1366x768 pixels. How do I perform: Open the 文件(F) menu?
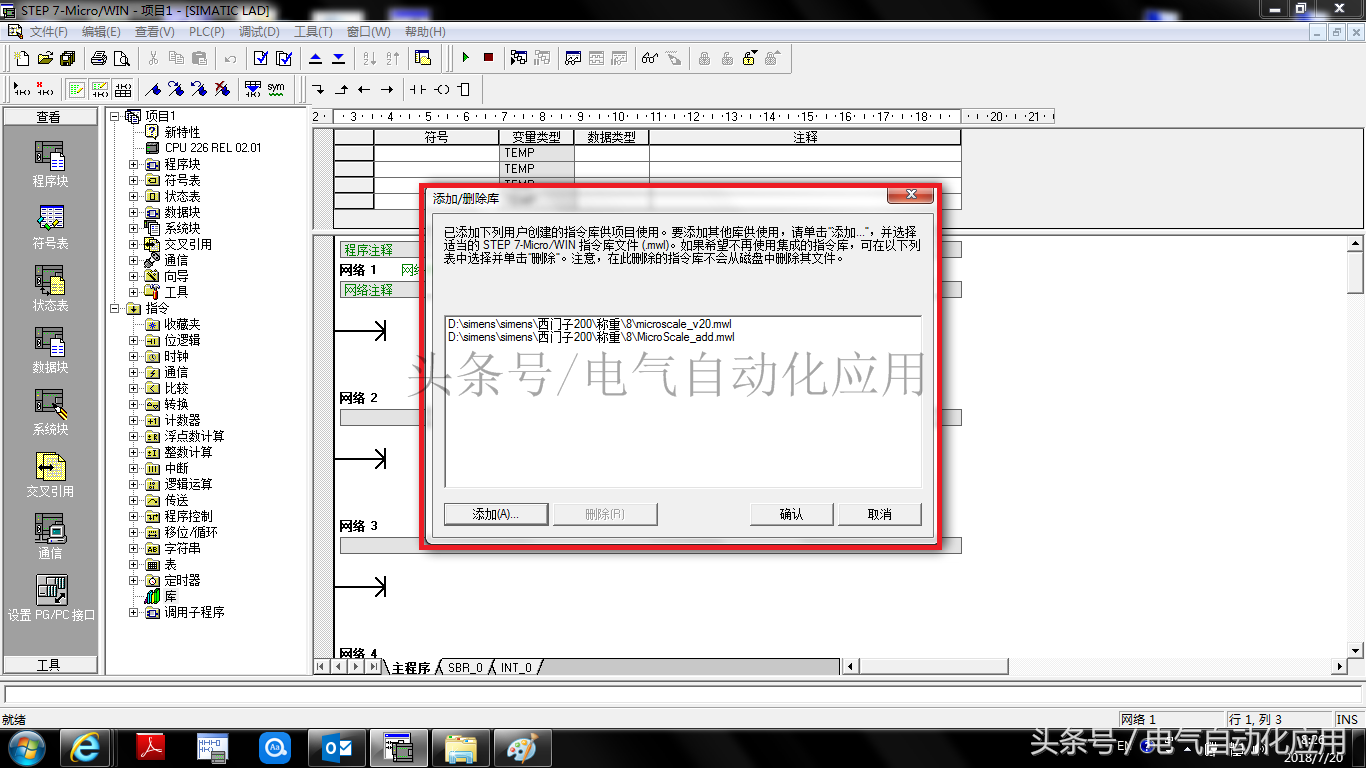click(x=49, y=32)
